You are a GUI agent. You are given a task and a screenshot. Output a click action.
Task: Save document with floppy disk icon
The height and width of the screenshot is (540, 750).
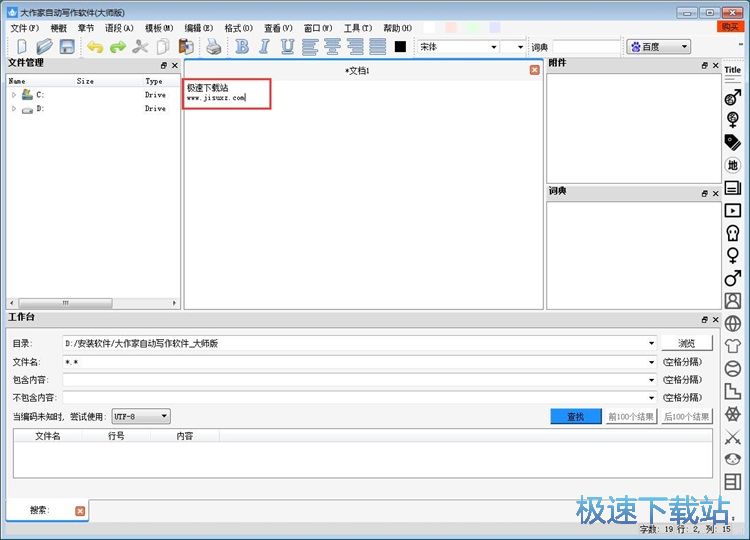67,47
